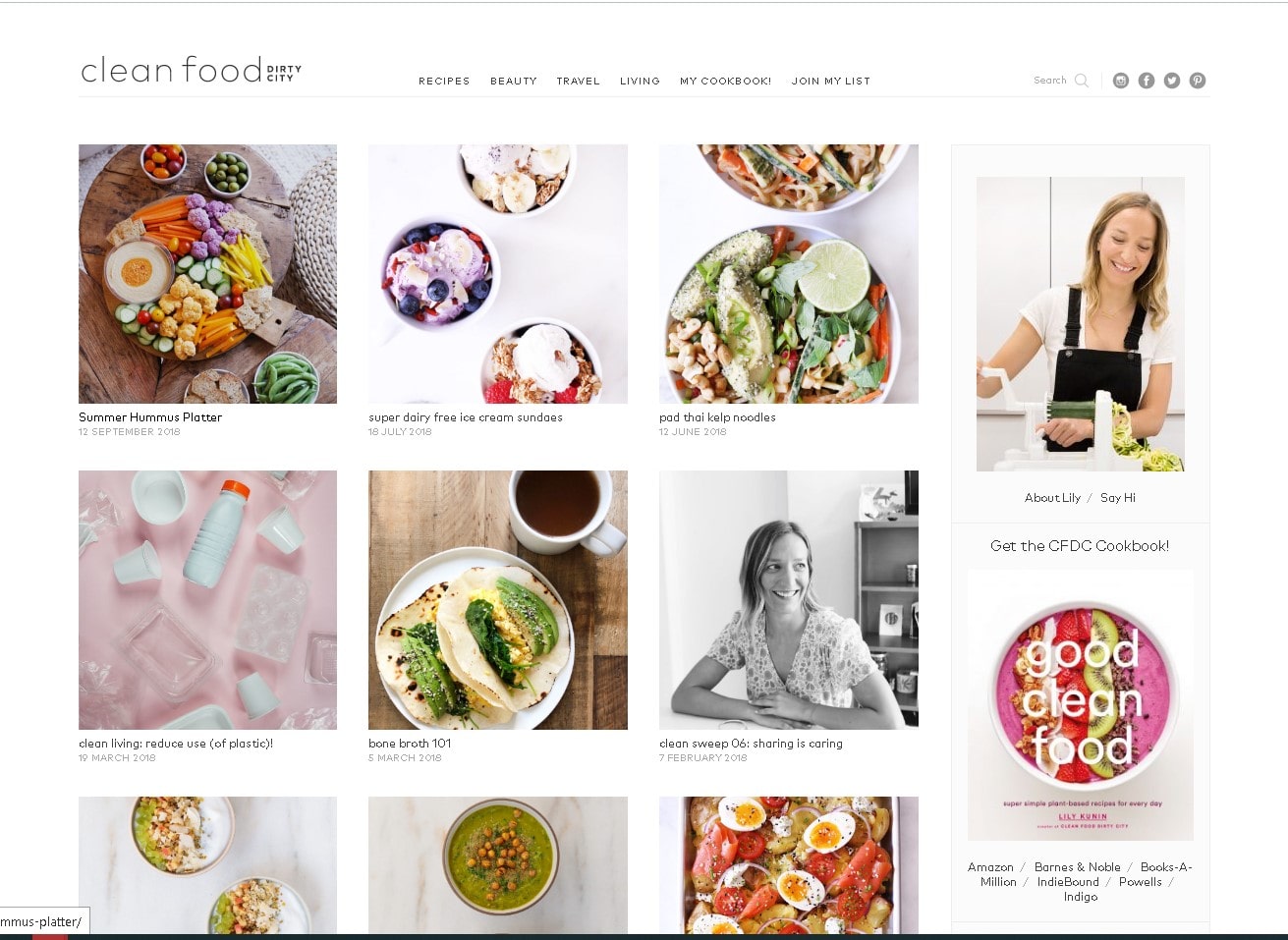Visit the Facebook page icon
The image size is (1288, 940).
(x=1147, y=81)
